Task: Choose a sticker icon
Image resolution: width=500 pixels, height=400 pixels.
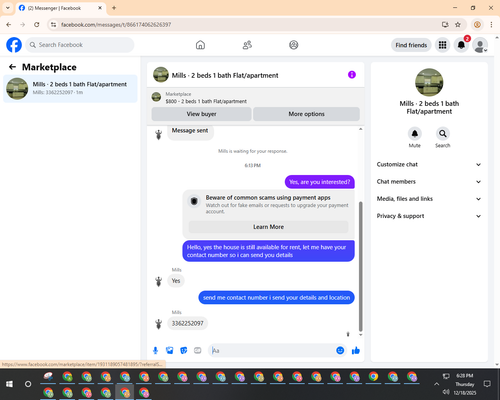Action: pos(184,350)
